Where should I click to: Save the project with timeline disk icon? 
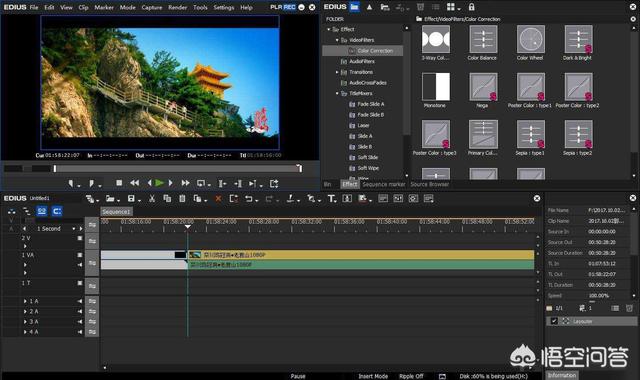(131, 198)
